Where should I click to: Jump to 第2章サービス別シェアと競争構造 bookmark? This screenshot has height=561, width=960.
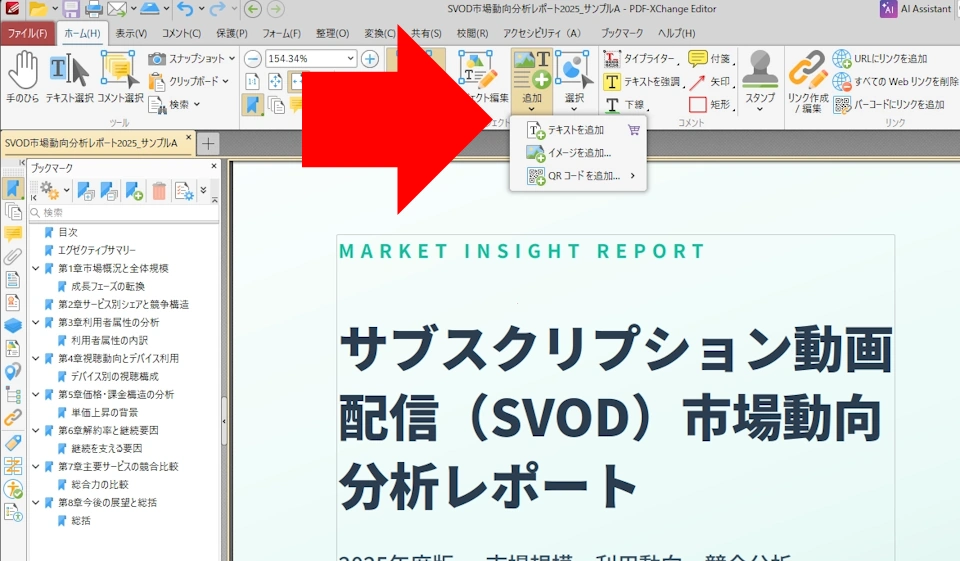pyautogui.click(x=123, y=304)
